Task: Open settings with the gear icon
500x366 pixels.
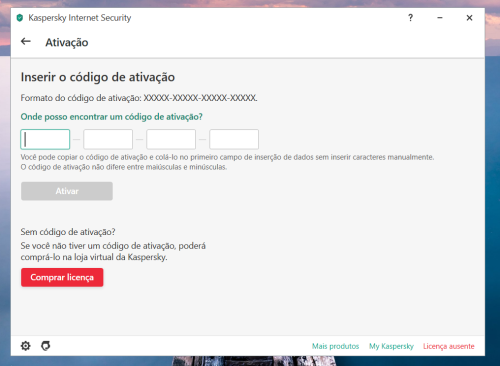Action: click(26, 346)
